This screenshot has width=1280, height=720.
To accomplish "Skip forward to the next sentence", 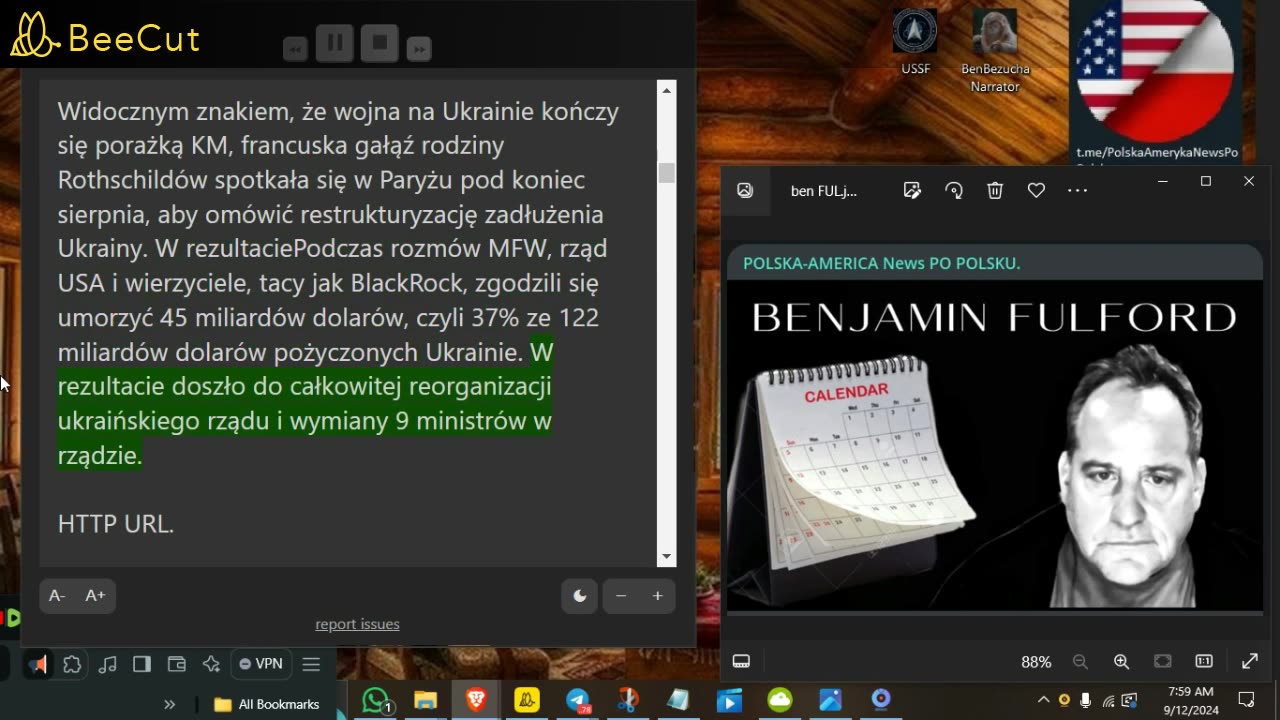I will (419, 48).
